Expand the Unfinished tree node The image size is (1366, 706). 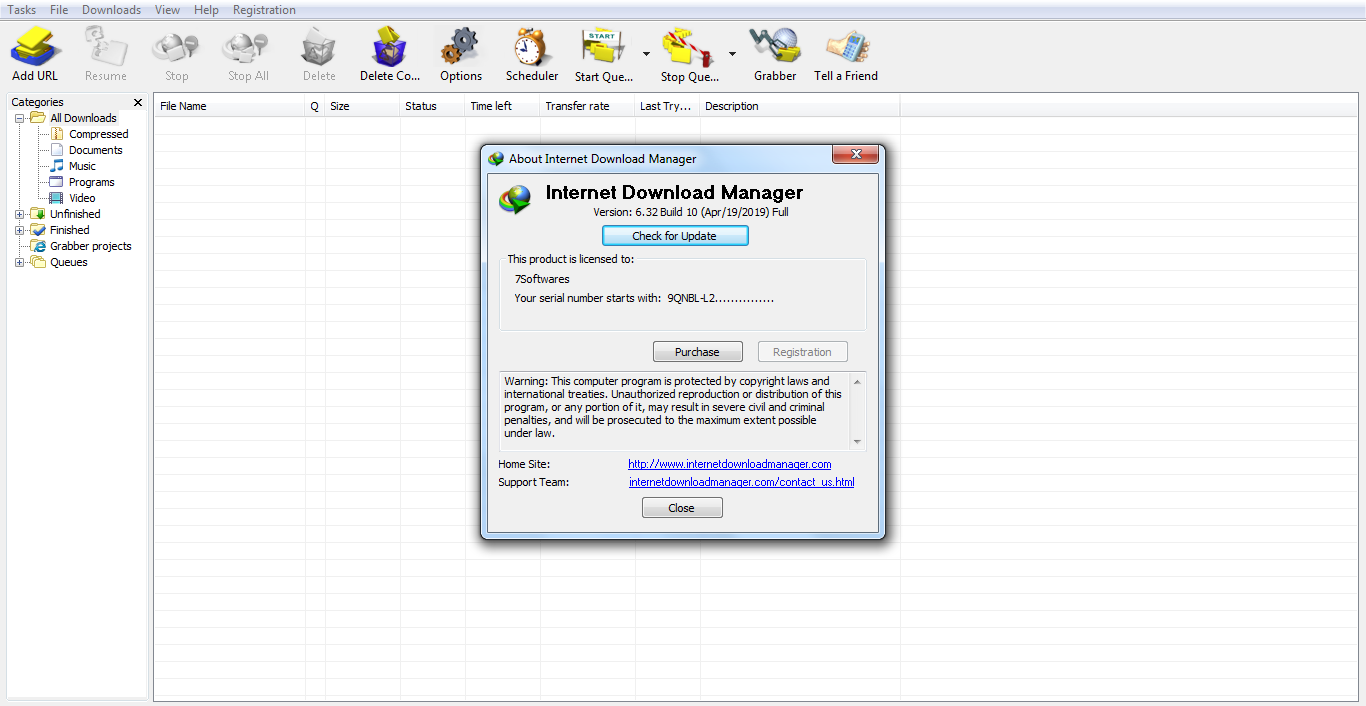[x=19, y=214]
